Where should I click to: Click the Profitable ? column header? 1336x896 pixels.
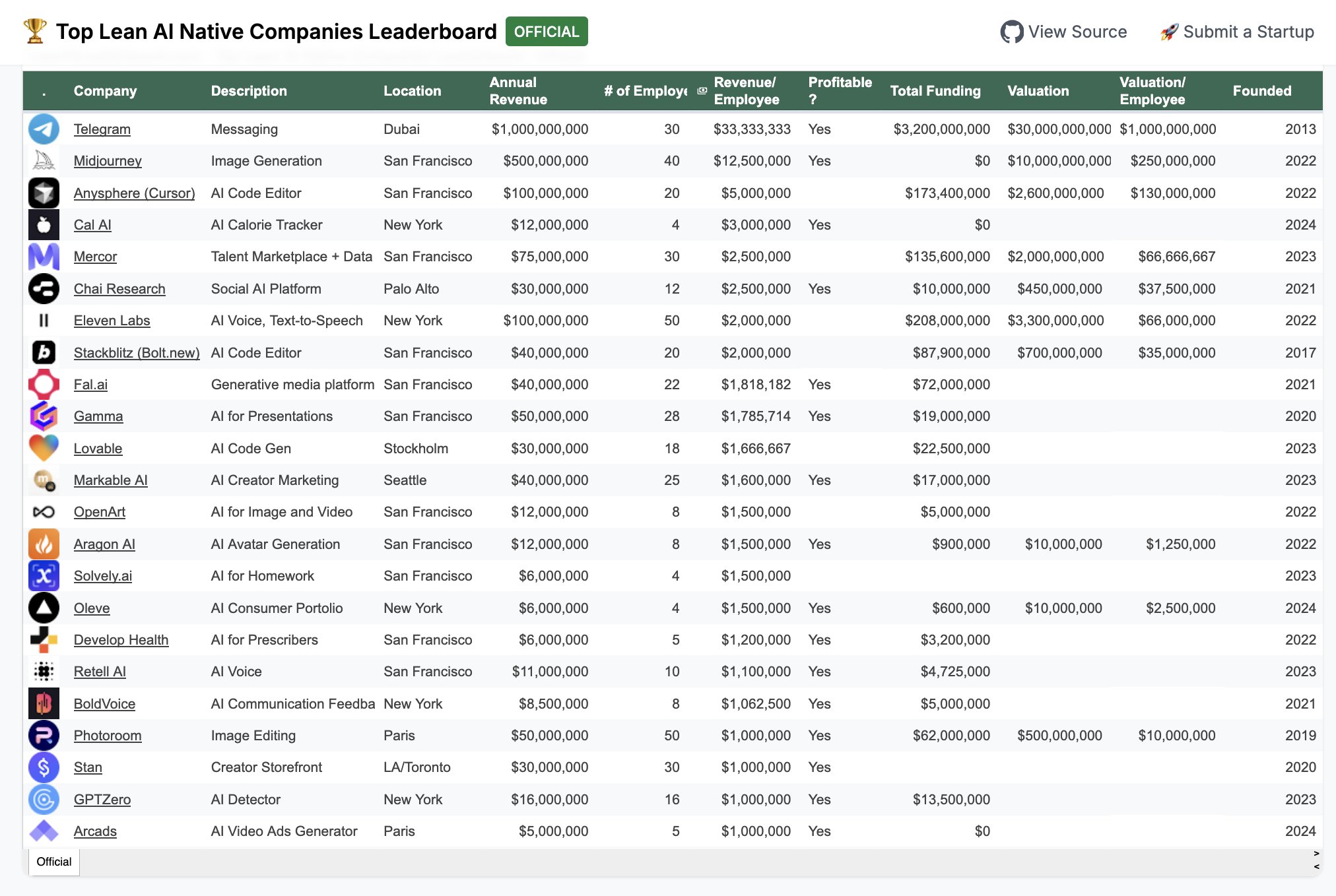pos(840,91)
